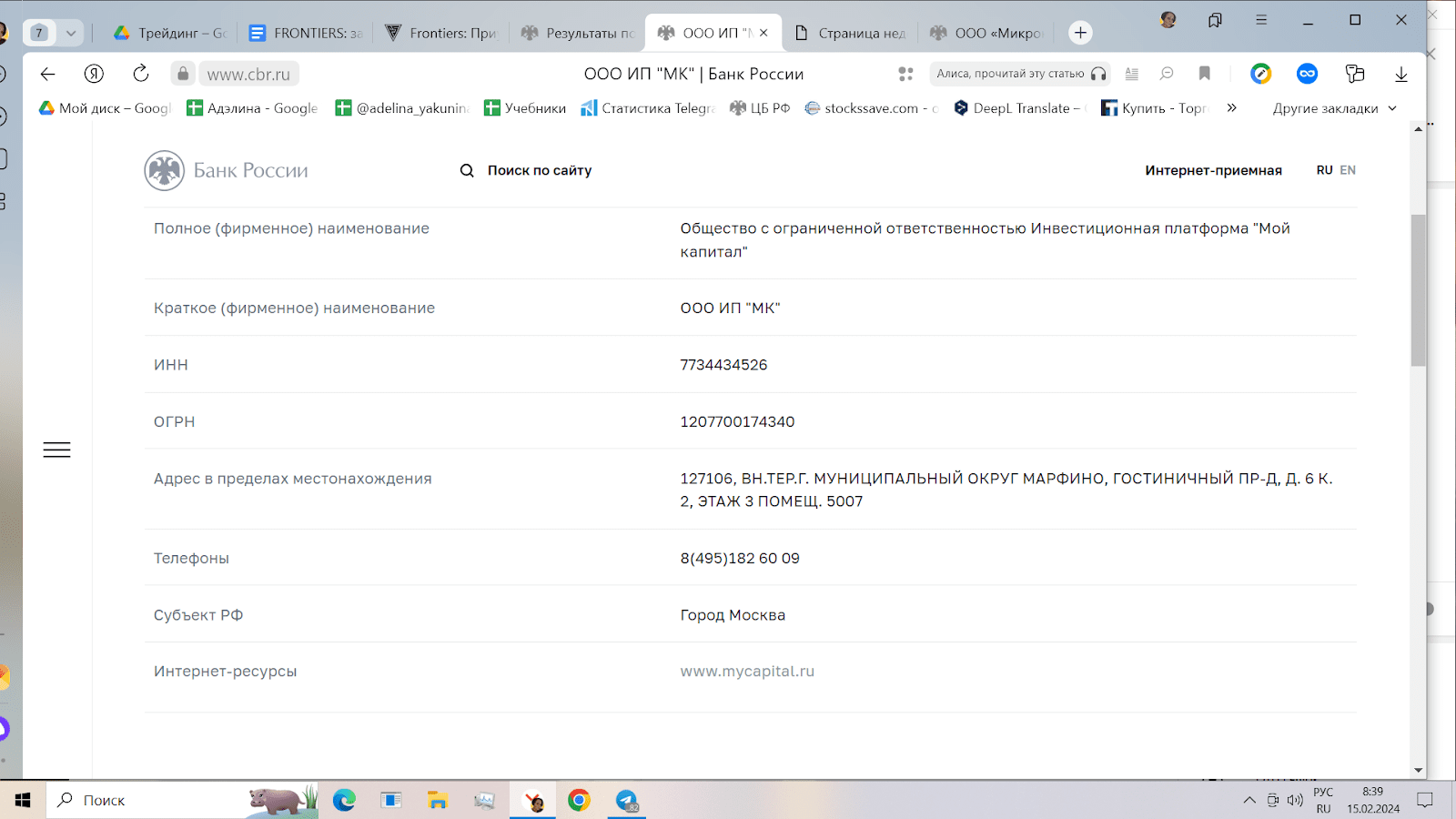Viewport: 1456px width, 819px height.
Task: Open 'Статистика Telegra' bookmark
Action: coord(648,108)
